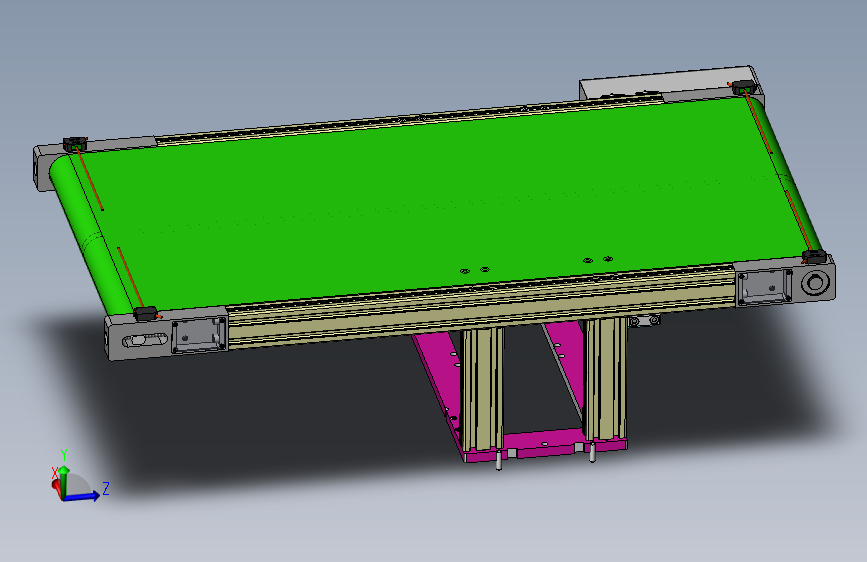This screenshot has width=867, height=562.
Task: Select the magenta base plate under the legs
Action: 545,445
